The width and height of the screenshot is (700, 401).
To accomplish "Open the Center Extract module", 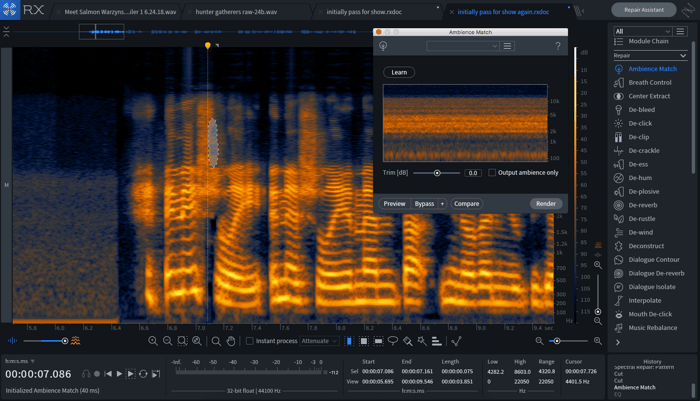I will tap(649, 96).
